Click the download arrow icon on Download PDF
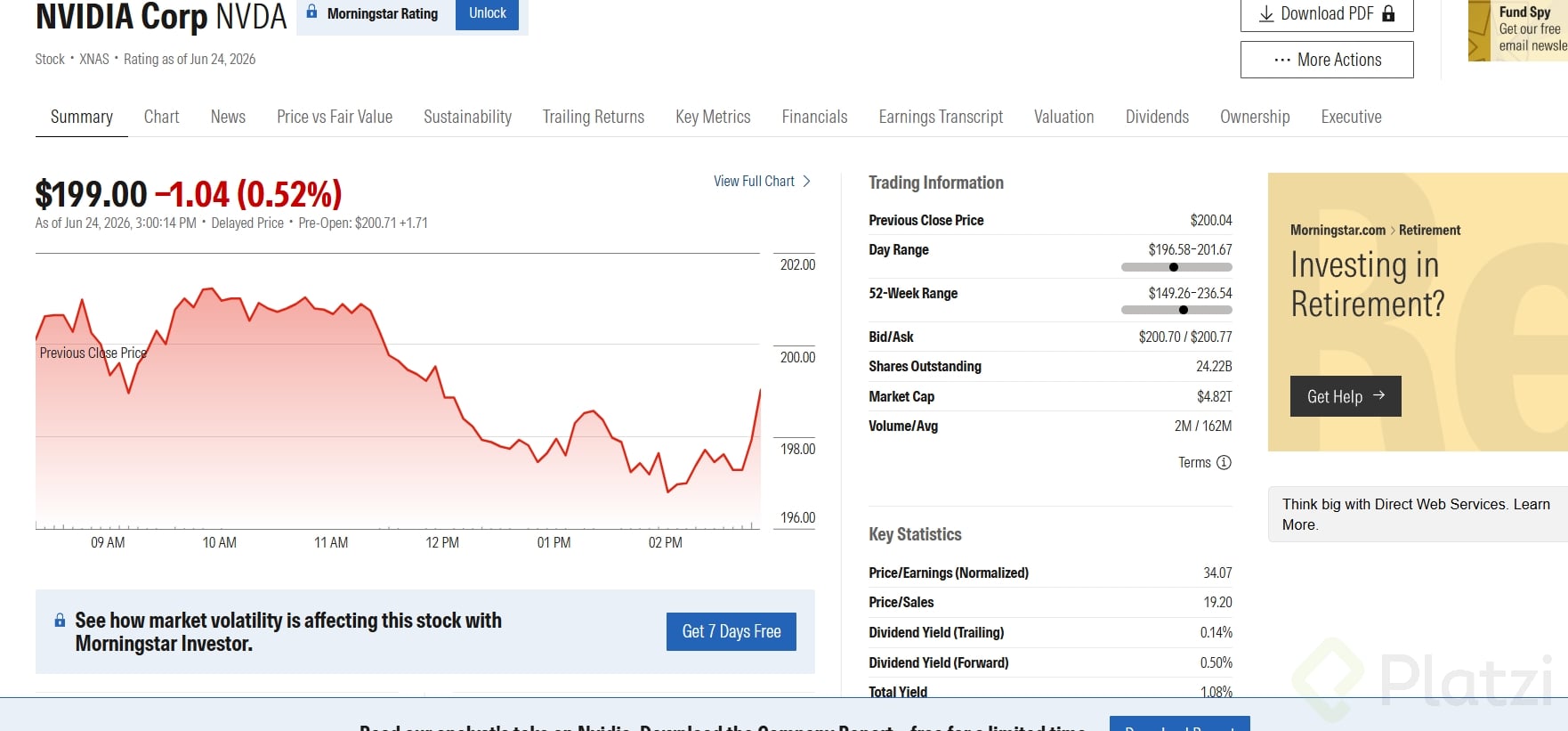Screen dimensions: 1568x731 pos(1266,14)
